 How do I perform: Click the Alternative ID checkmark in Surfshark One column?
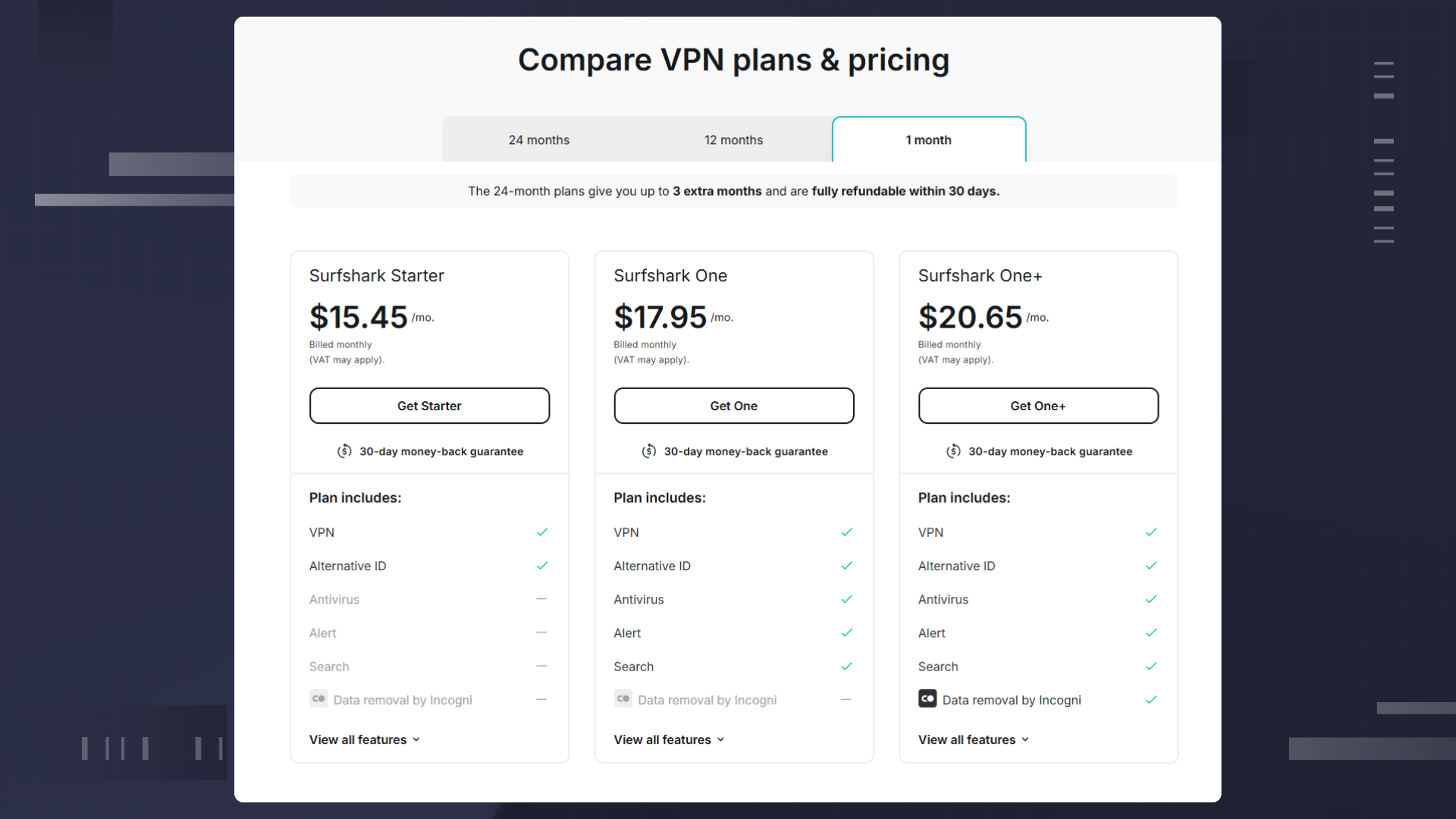[x=846, y=566]
